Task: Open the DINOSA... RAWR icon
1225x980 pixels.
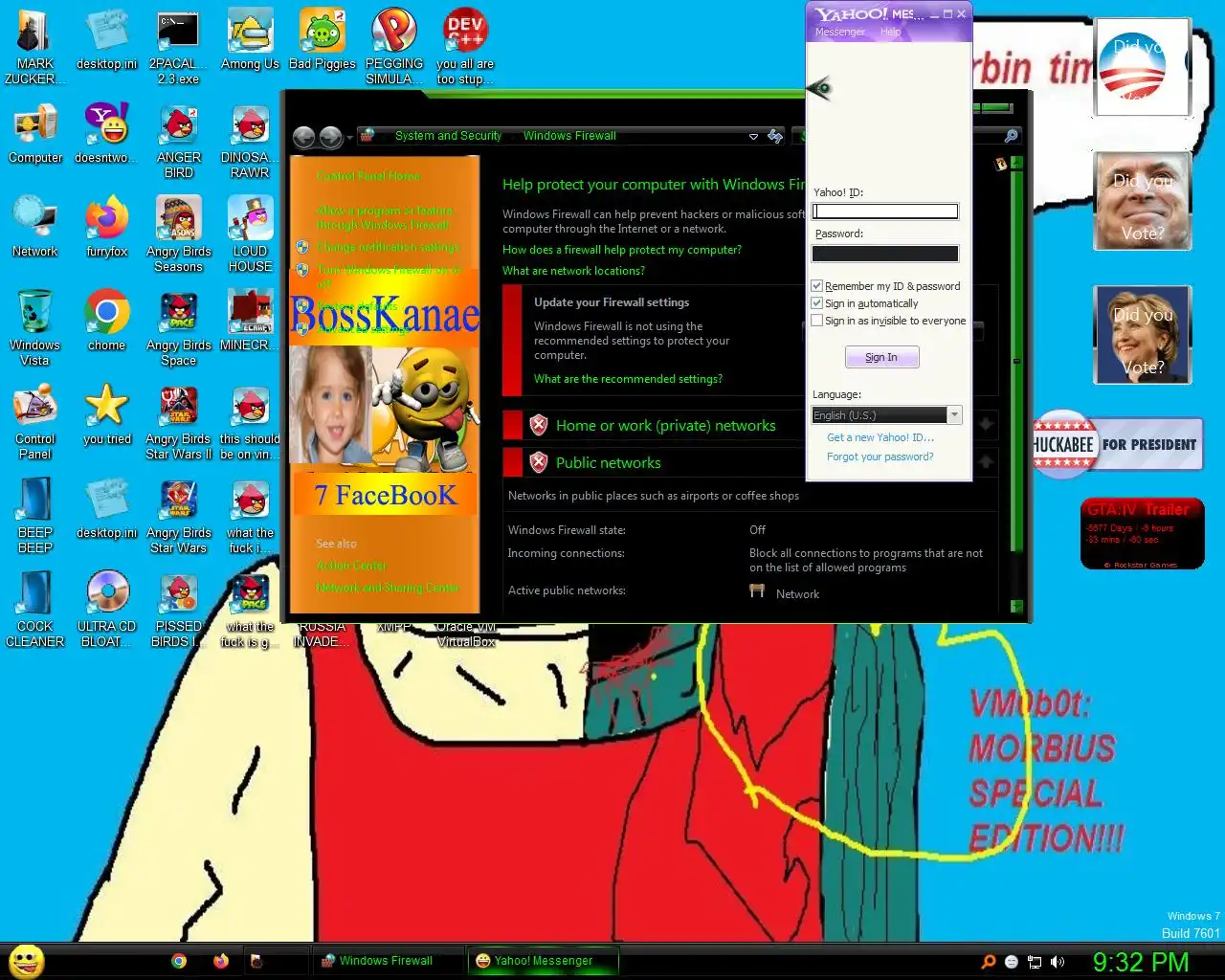Action: tap(250, 140)
